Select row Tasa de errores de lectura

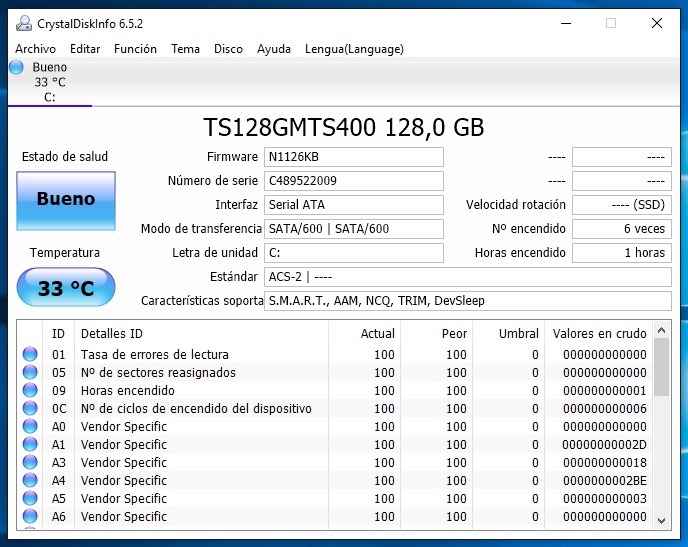(335, 354)
